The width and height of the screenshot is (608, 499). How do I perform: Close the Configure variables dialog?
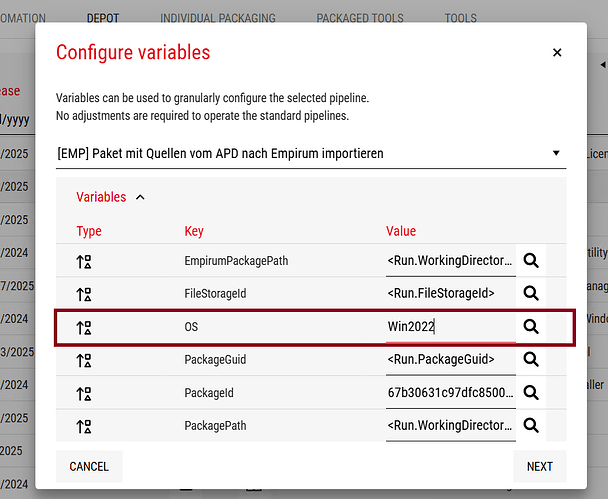click(x=557, y=53)
